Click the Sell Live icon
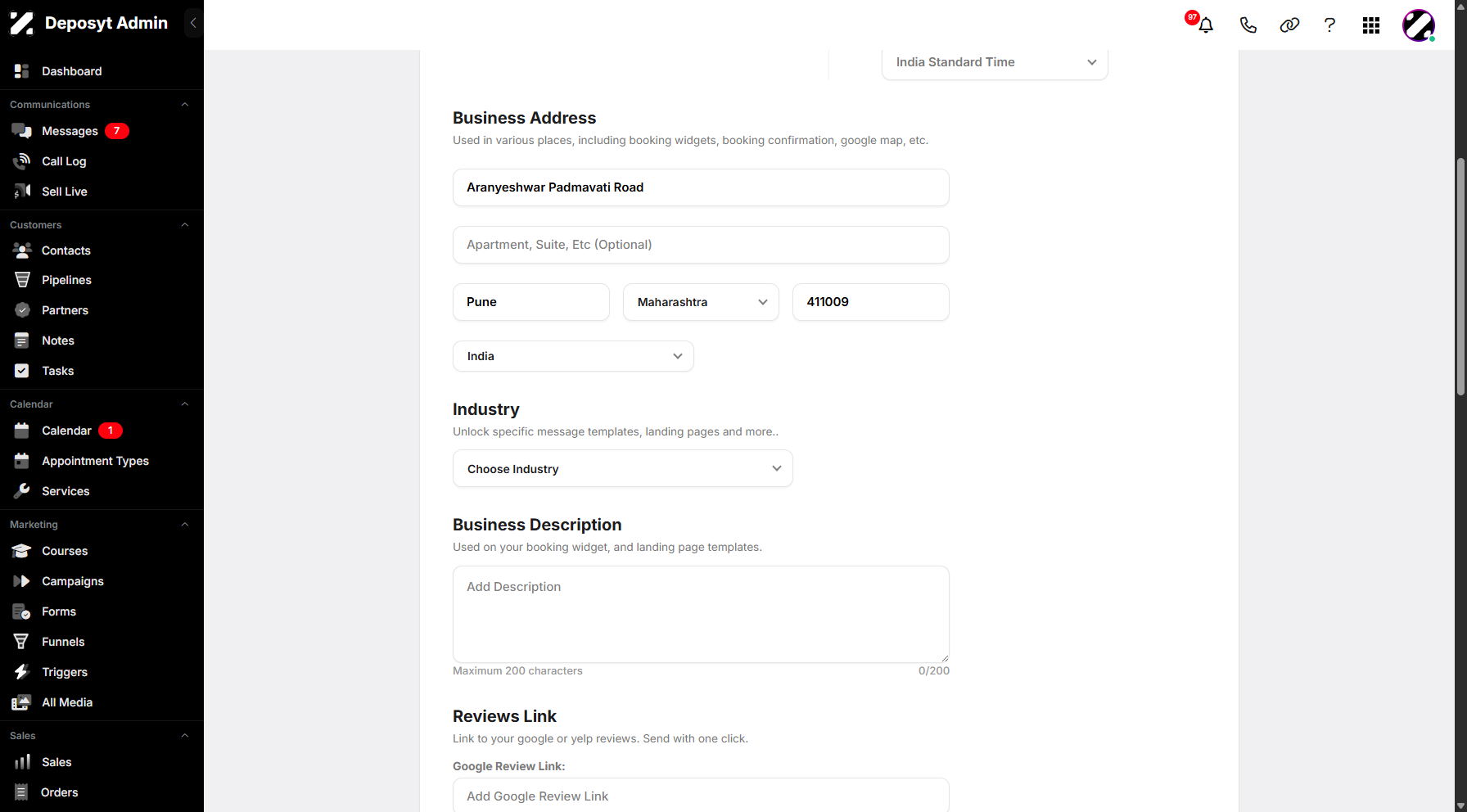 click(22, 192)
